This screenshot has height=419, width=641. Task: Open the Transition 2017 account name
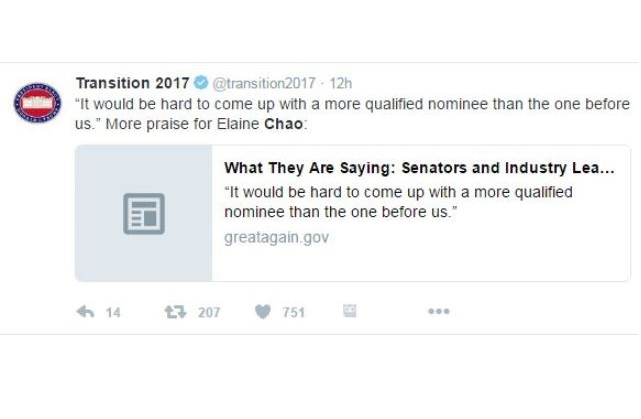(132, 83)
